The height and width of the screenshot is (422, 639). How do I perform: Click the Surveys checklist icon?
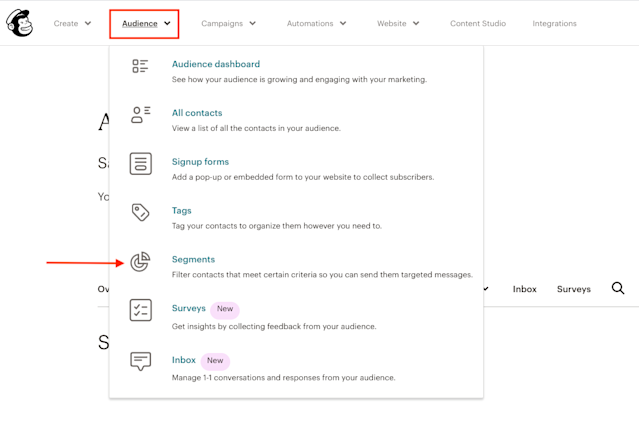point(141,310)
